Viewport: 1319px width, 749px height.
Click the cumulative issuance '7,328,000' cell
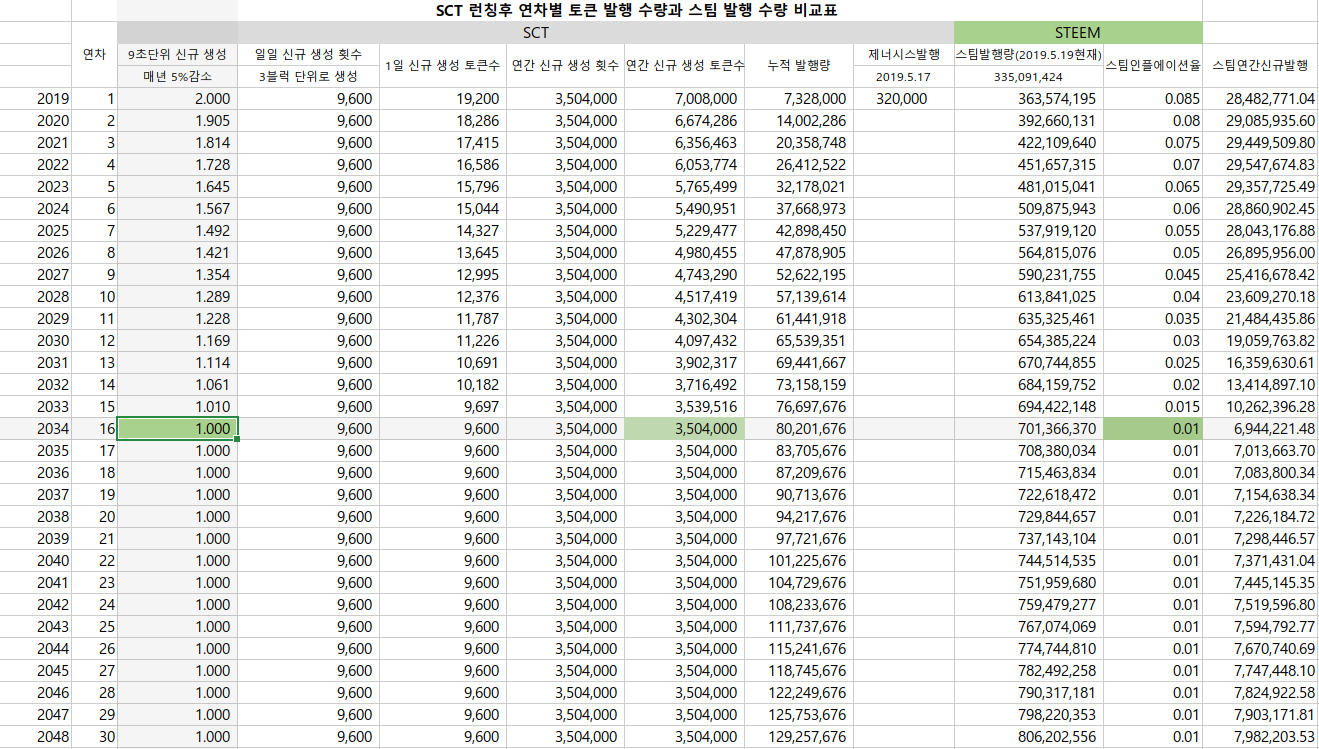[x=799, y=99]
